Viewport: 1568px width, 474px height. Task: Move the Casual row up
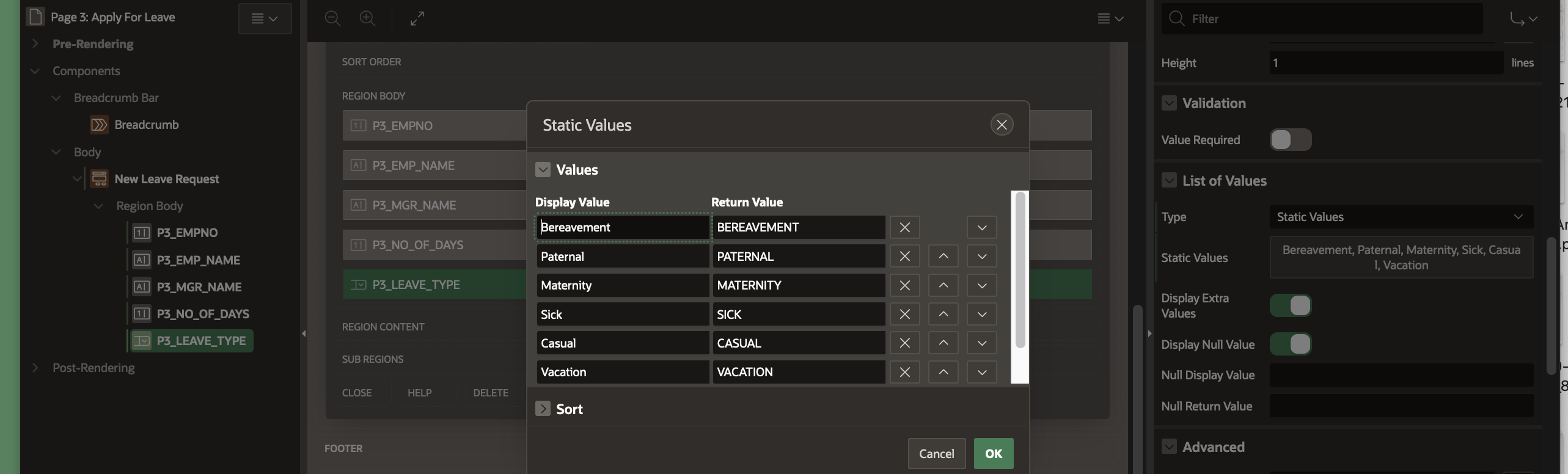(x=943, y=343)
